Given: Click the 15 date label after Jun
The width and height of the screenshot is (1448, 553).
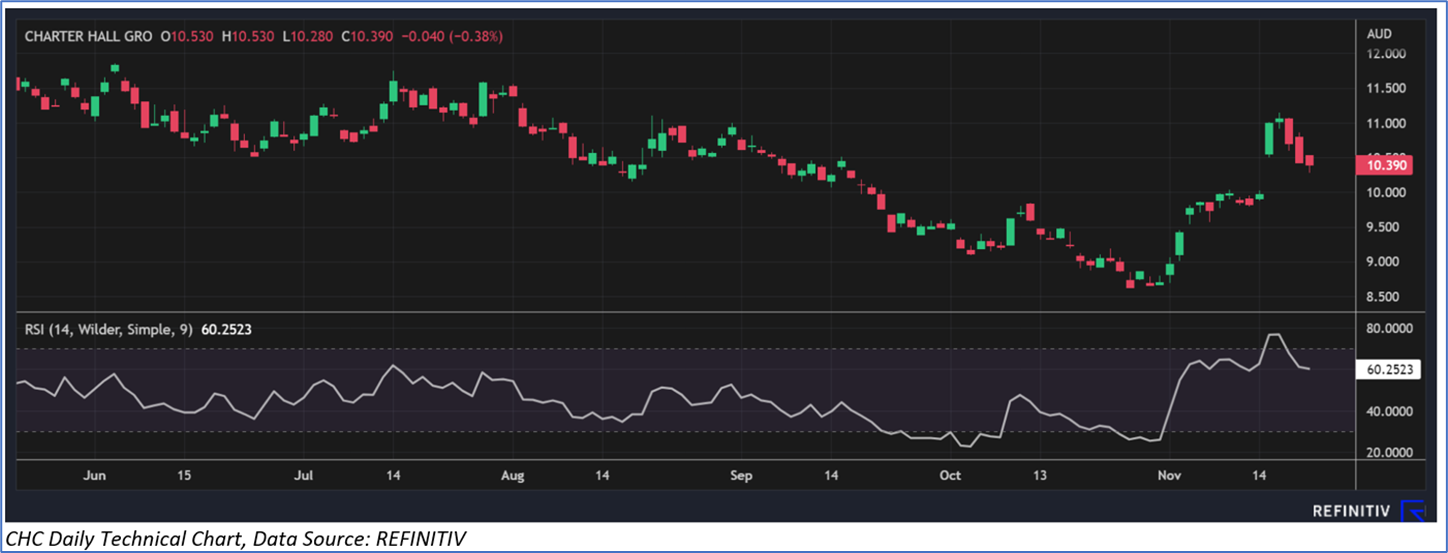Looking at the screenshot, I should click(184, 476).
